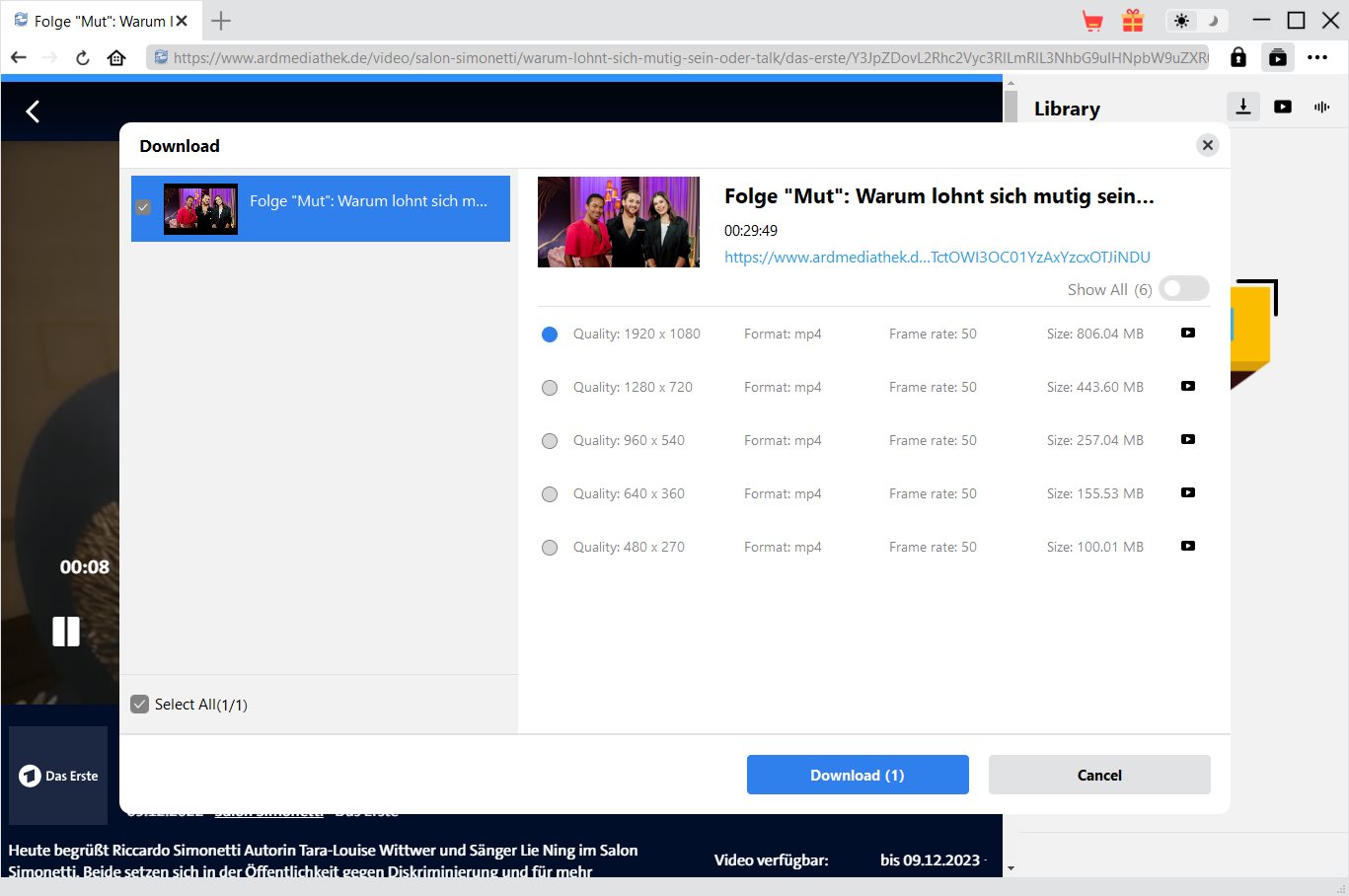Open the three-dot more options menu
Image resolution: width=1349 pixels, height=896 pixels.
pyautogui.click(x=1317, y=57)
